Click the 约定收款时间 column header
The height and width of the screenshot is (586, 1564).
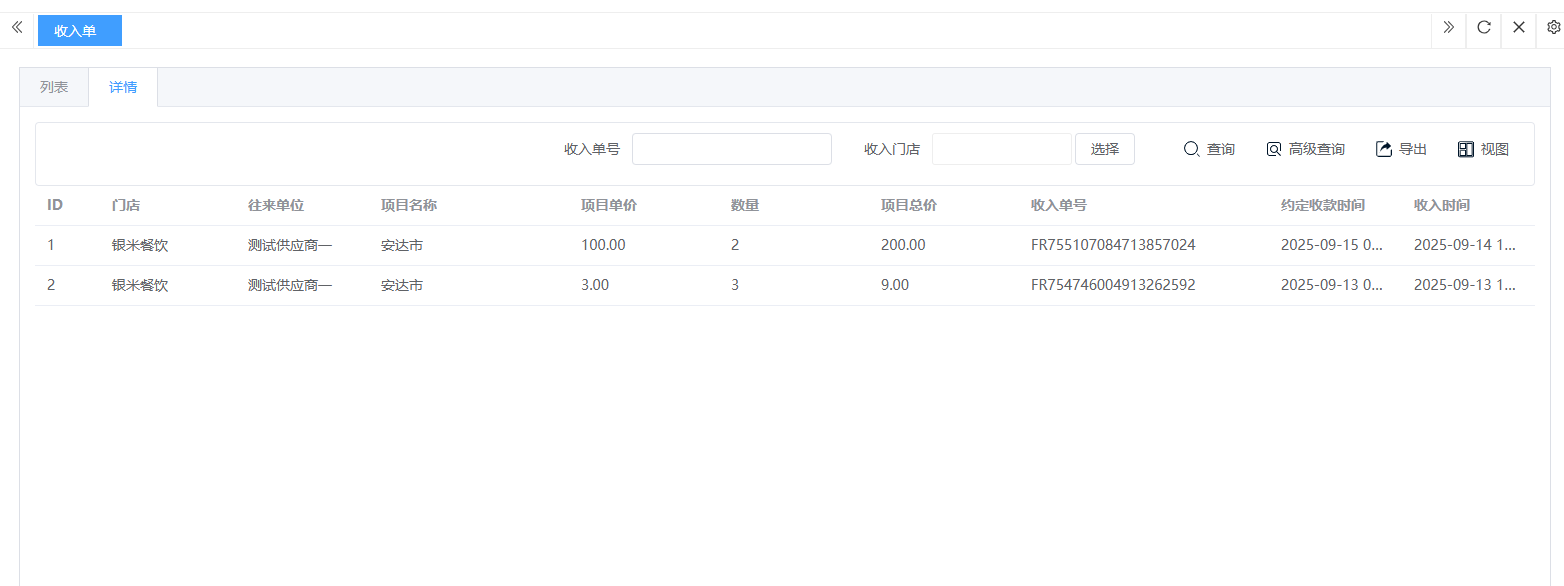1322,205
